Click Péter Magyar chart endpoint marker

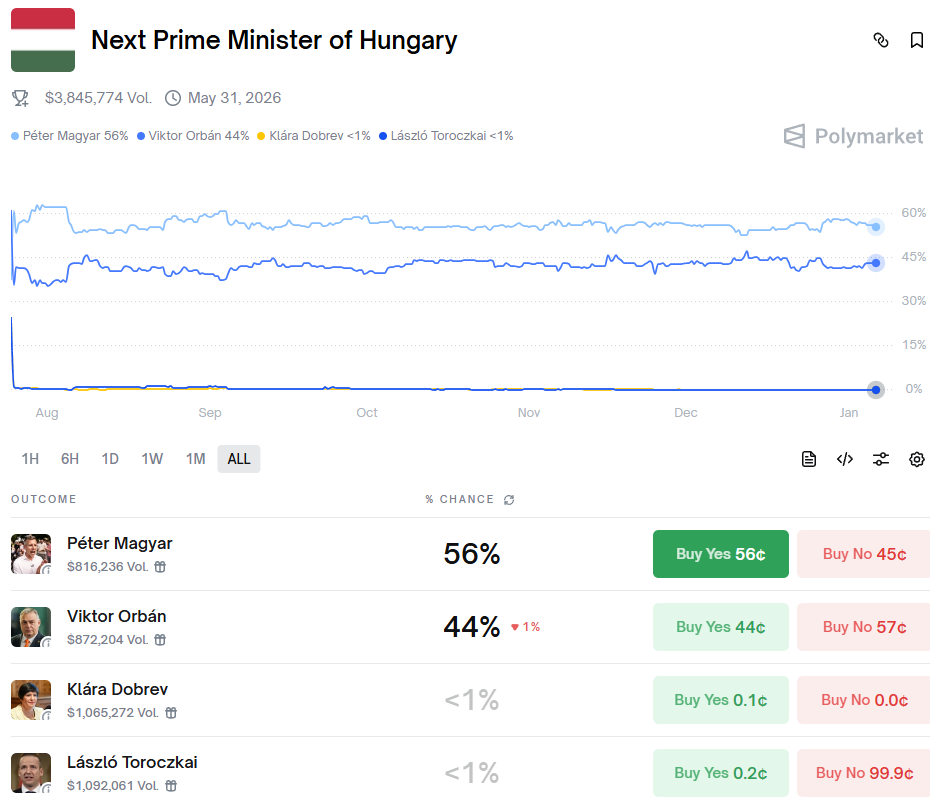(x=876, y=227)
